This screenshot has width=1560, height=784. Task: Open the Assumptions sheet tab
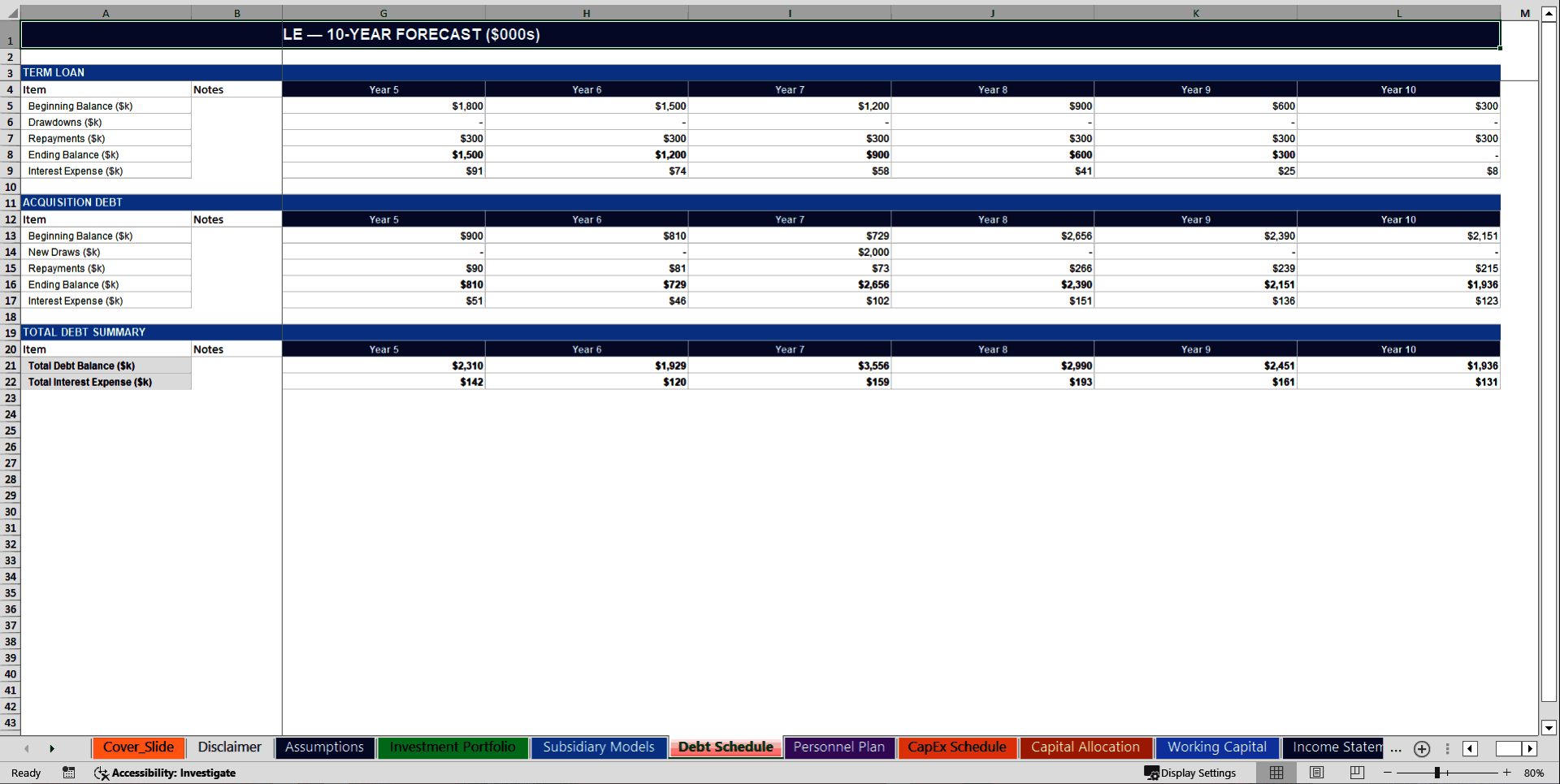pyautogui.click(x=324, y=747)
